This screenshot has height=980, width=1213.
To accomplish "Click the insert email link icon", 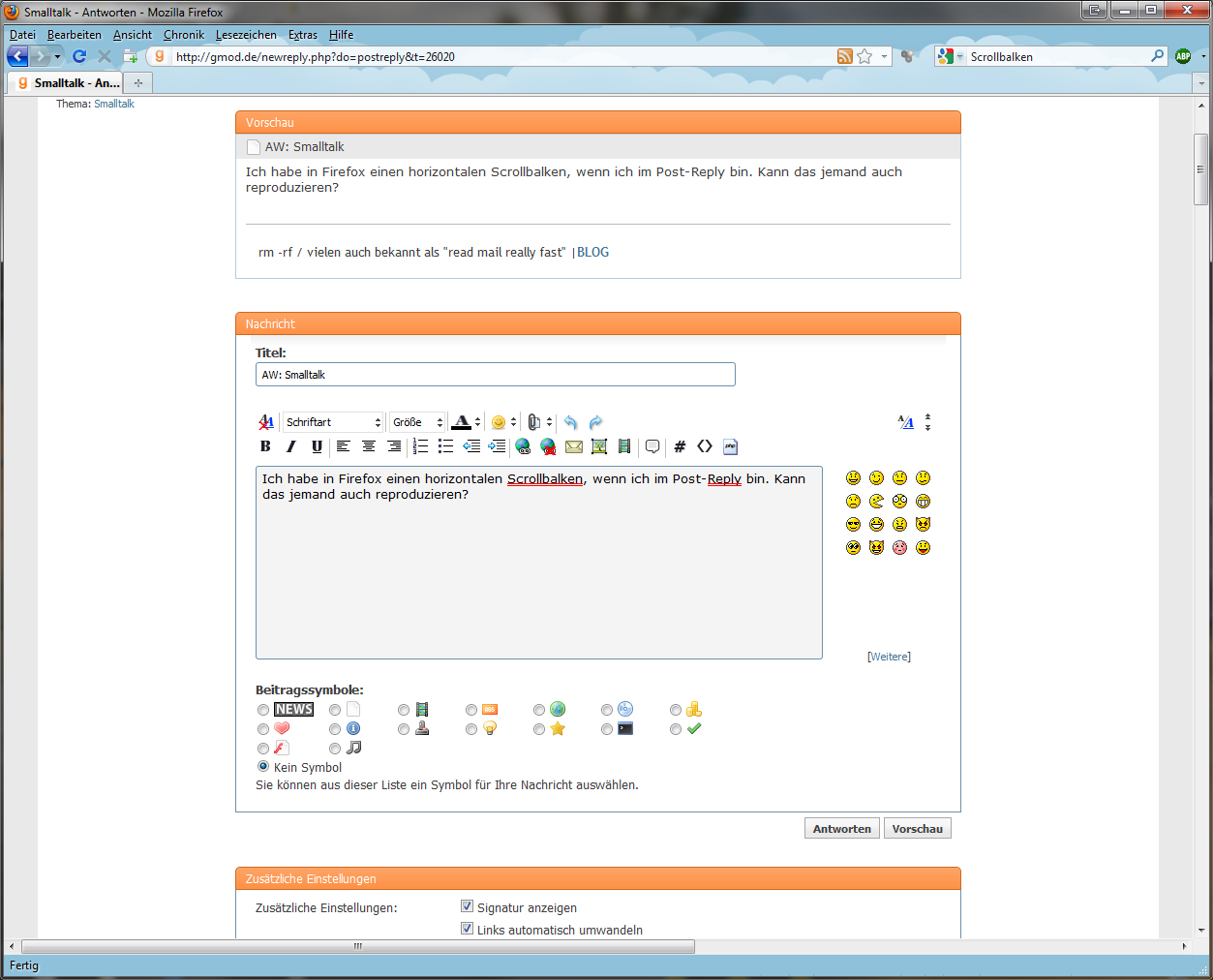I will (574, 446).
